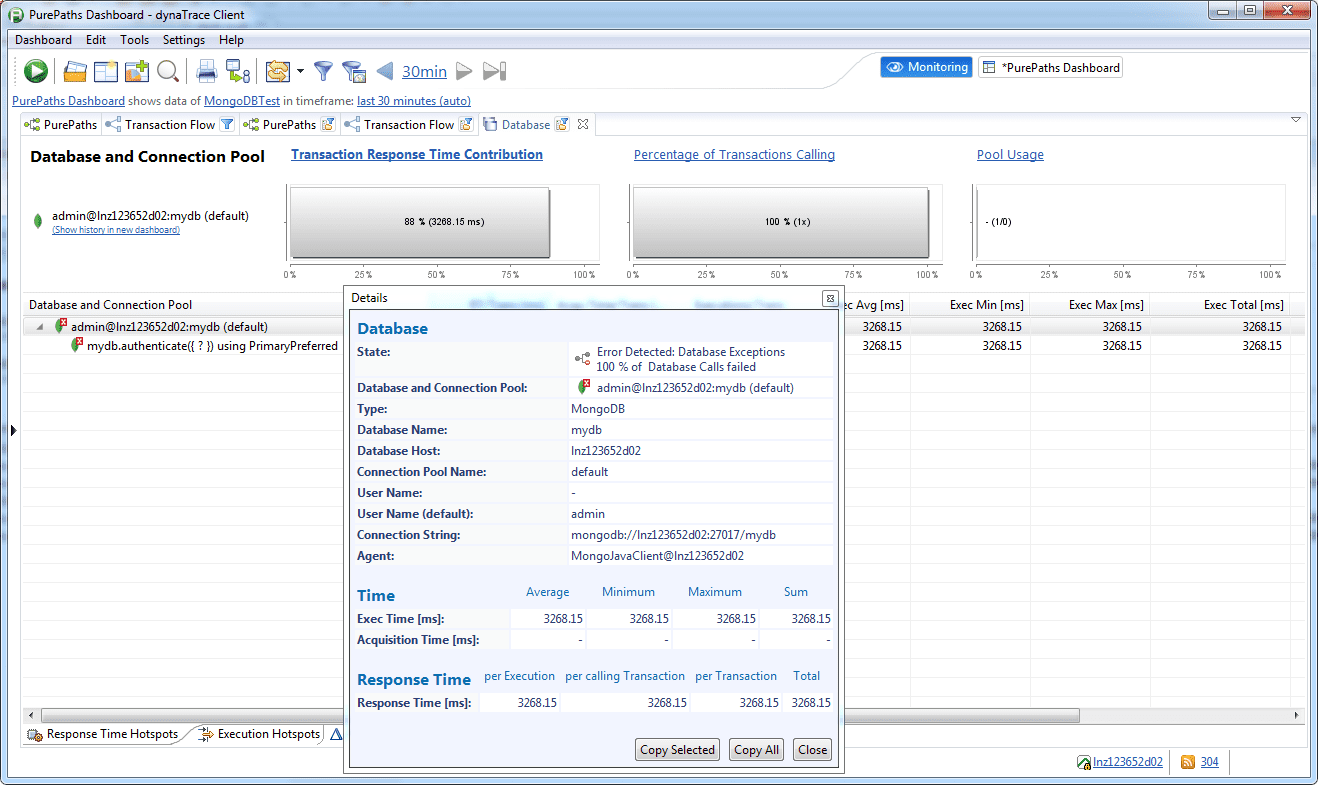Step timeframe forward with right arrow

(464, 71)
